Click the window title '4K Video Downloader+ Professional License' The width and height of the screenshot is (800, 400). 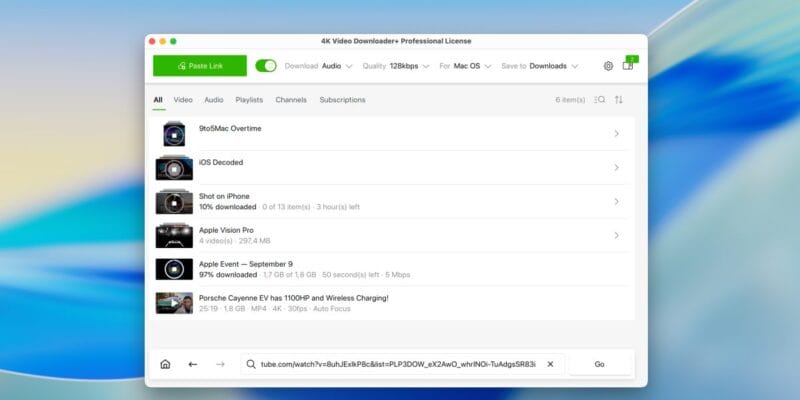point(396,41)
